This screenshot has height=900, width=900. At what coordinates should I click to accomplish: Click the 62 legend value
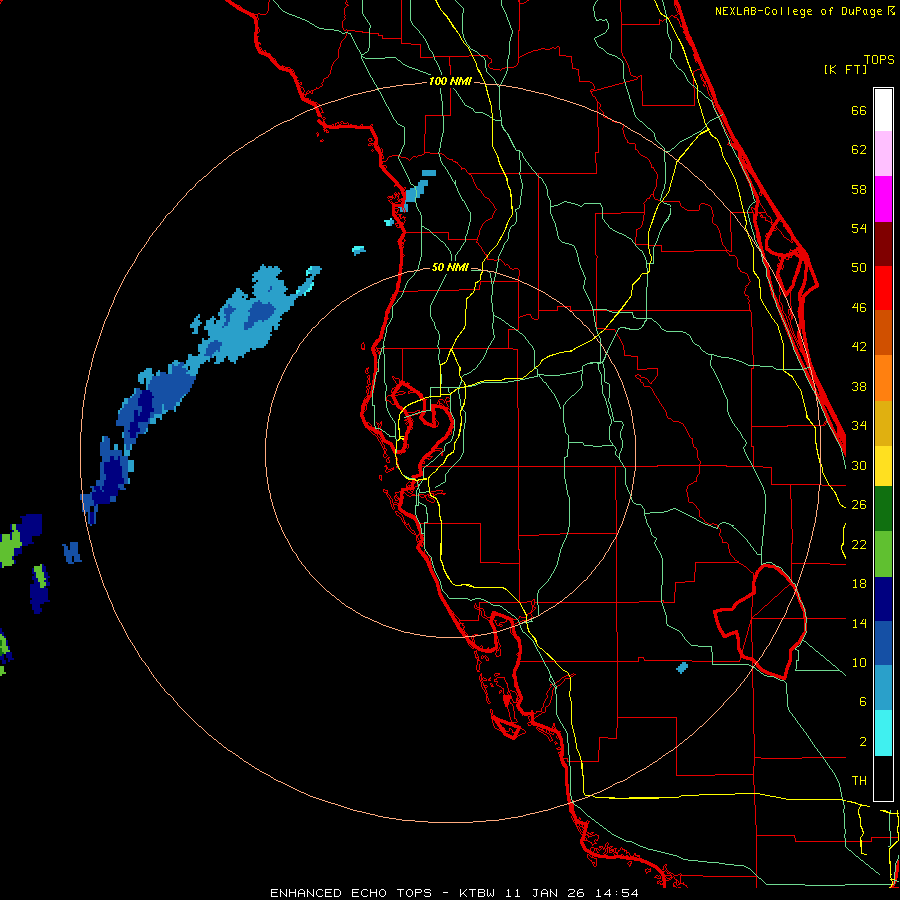coord(859,150)
